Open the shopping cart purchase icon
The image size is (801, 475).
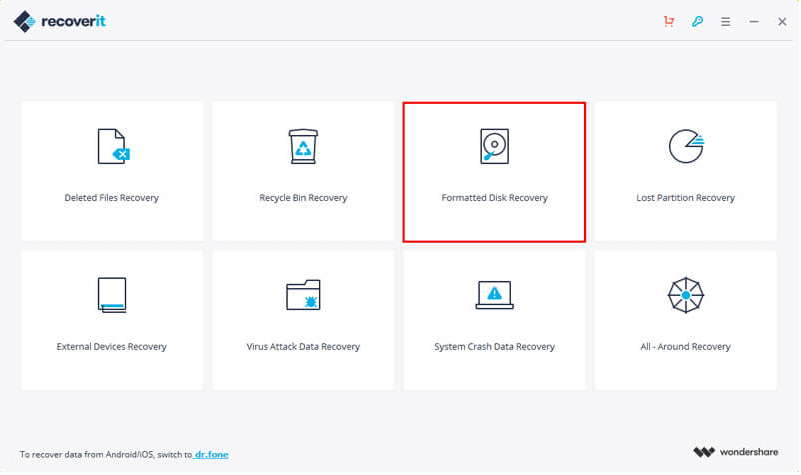pos(668,21)
